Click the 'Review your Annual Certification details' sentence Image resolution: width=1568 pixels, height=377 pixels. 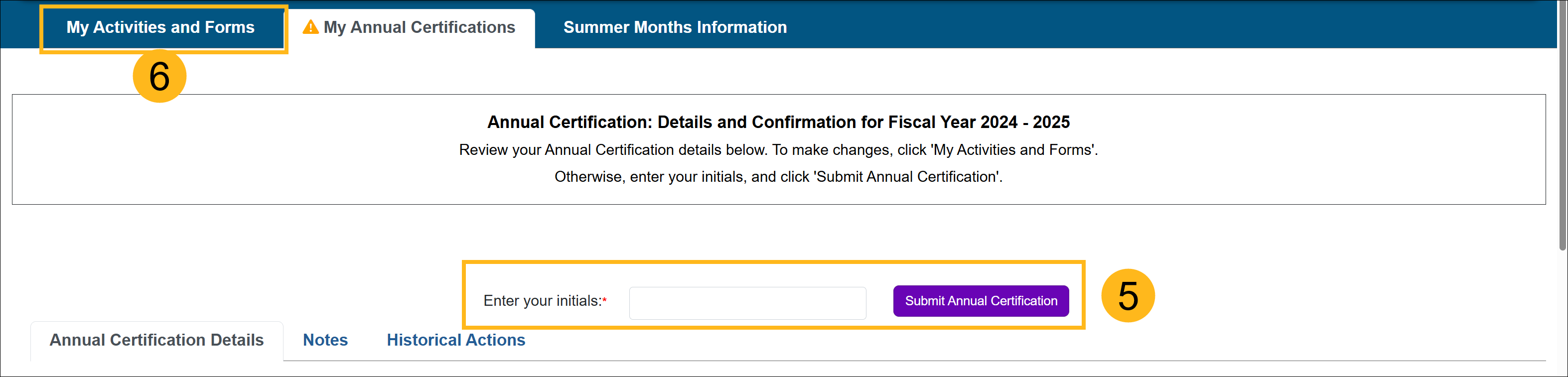pyautogui.click(x=778, y=150)
